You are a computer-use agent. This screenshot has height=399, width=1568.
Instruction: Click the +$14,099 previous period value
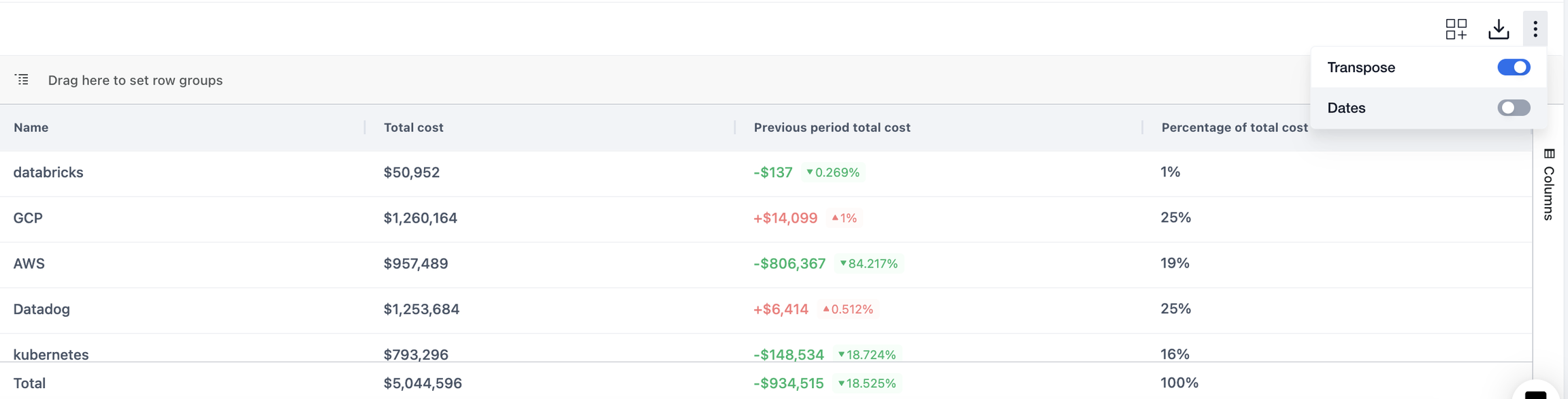pyautogui.click(x=785, y=218)
